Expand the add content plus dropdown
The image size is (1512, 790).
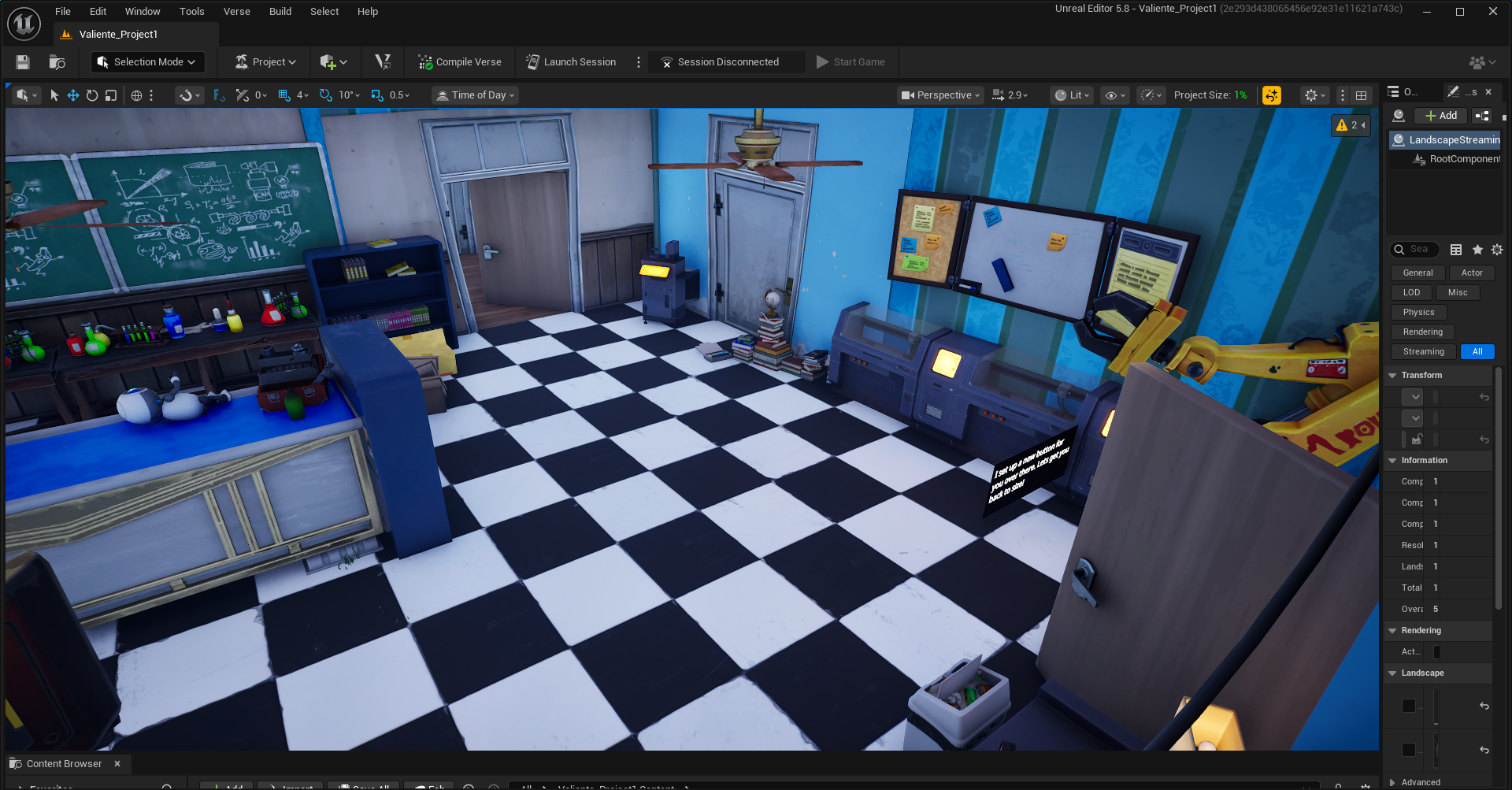coord(334,62)
